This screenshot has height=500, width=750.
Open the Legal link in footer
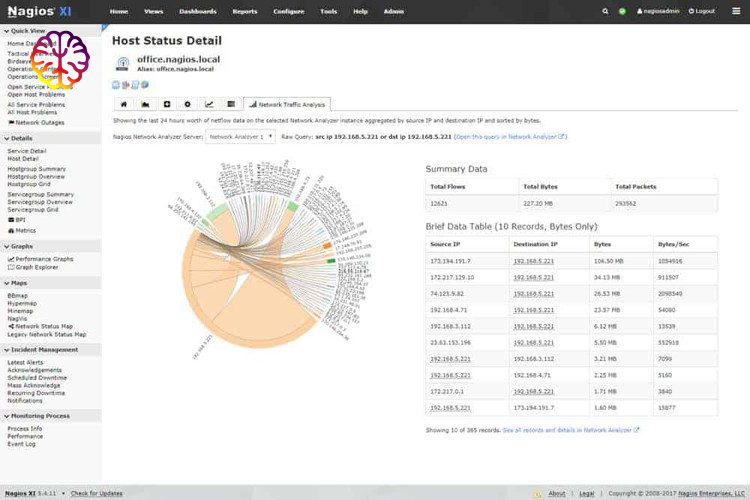(x=587, y=493)
